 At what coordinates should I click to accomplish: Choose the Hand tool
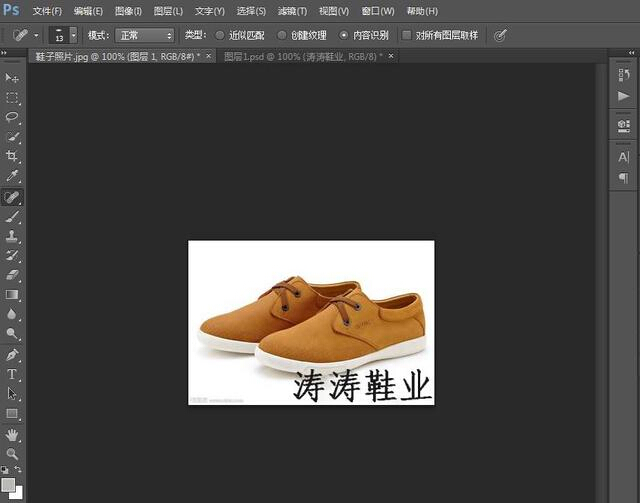point(12,435)
